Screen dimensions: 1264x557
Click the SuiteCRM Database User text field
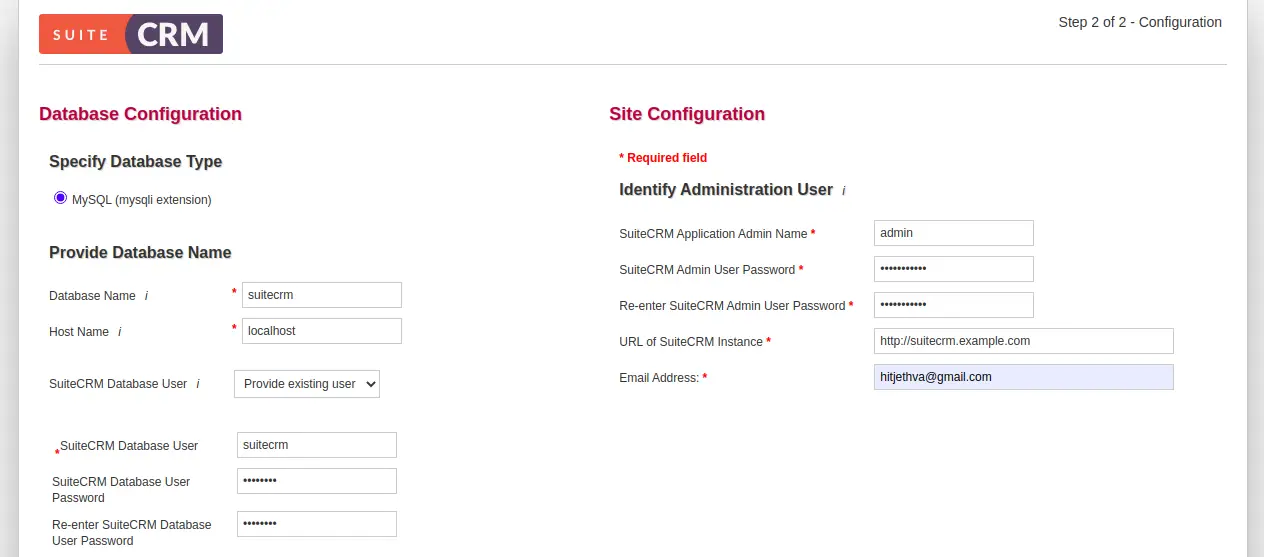coord(317,445)
